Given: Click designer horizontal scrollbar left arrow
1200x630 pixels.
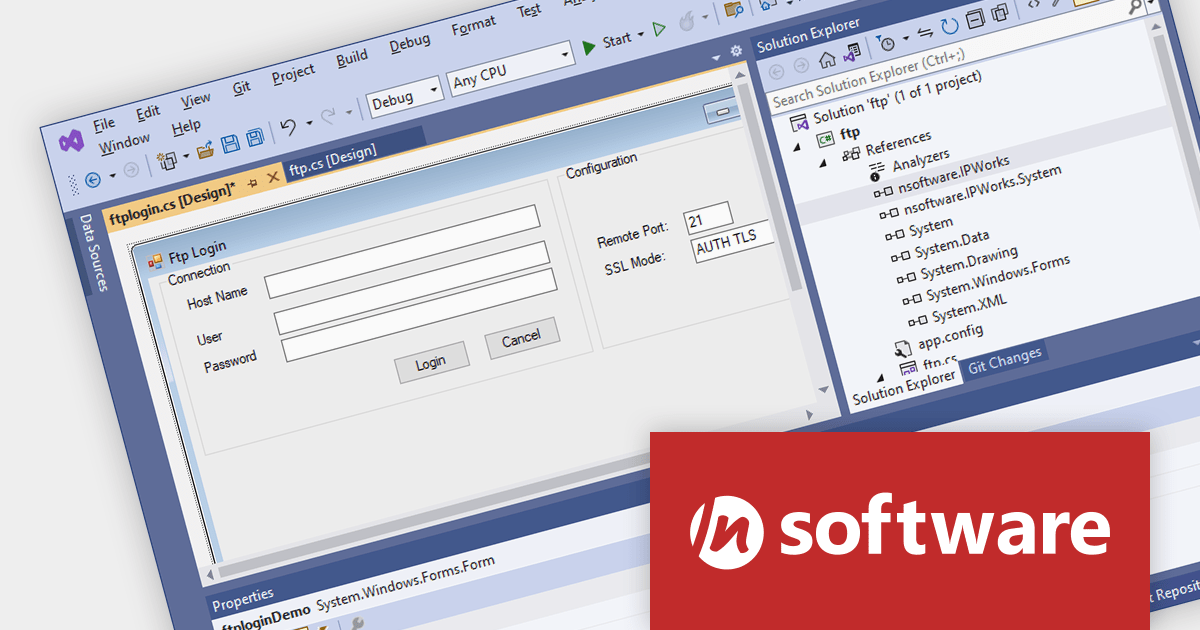Looking at the screenshot, I should (x=209, y=574).
